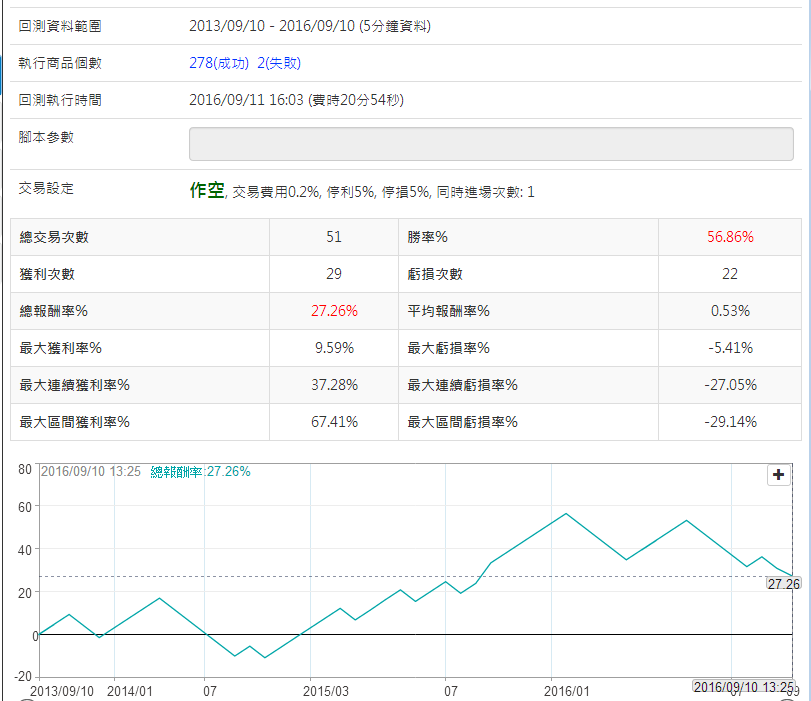811x701 pixels.
Task: Click the 總報酬率:27.26% chart legend text
Action: [200, 471]
